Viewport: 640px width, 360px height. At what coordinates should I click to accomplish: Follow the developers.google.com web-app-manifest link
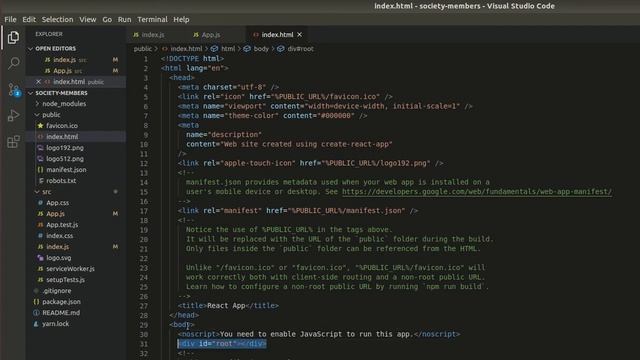pyautogui.click(x=477, y=192)
